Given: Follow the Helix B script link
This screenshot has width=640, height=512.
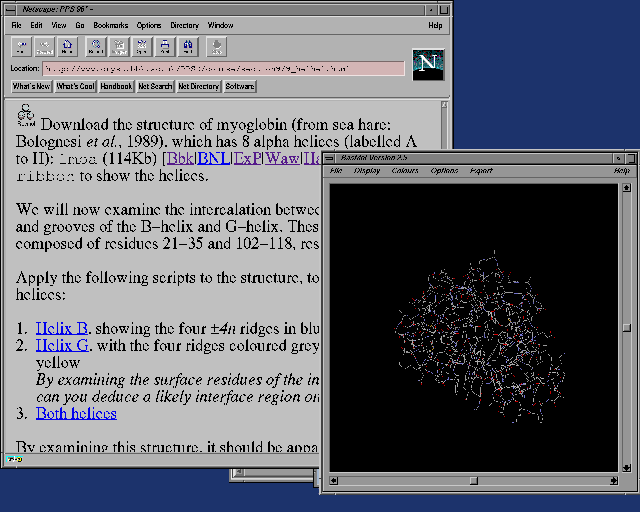Looking at the screenshot, I should tap(63, 328).
